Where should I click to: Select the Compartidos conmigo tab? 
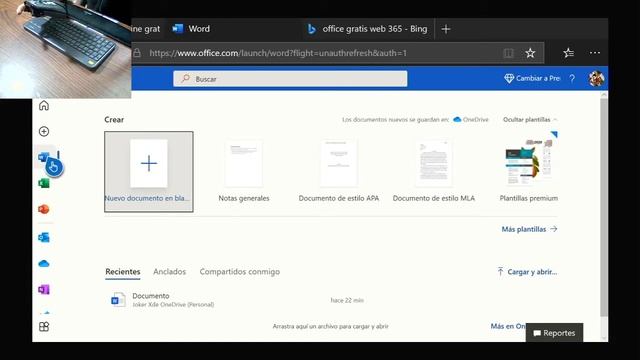coord(240,272)
